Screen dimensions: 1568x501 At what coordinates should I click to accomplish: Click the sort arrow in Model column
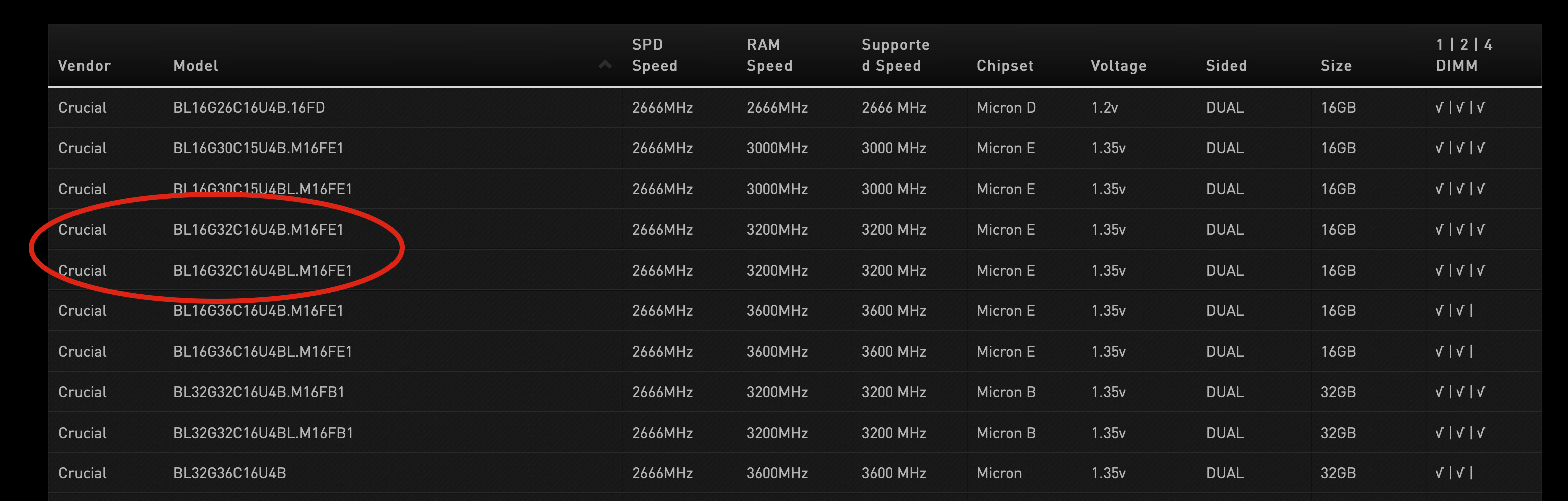604,64
